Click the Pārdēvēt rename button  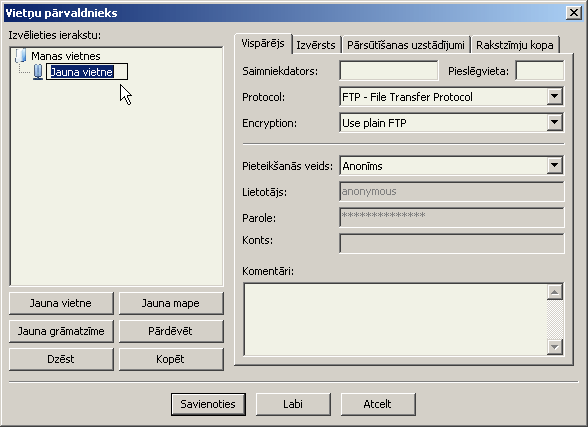[171, 331]
